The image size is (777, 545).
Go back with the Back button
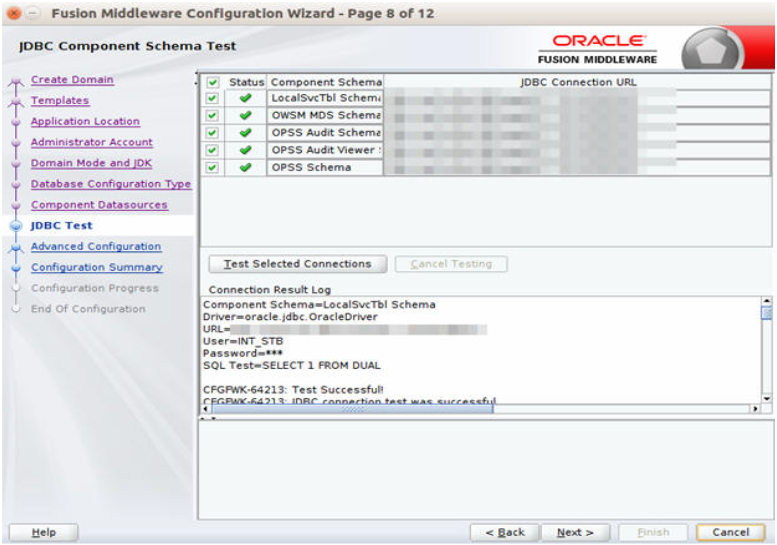tap(504, 533)
